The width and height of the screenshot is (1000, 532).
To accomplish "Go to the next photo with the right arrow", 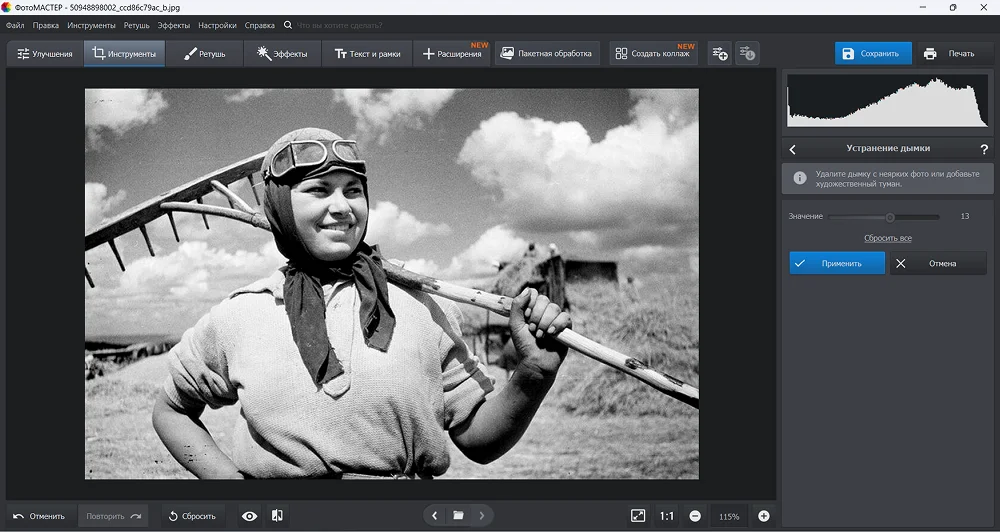I will pos(482,516).
